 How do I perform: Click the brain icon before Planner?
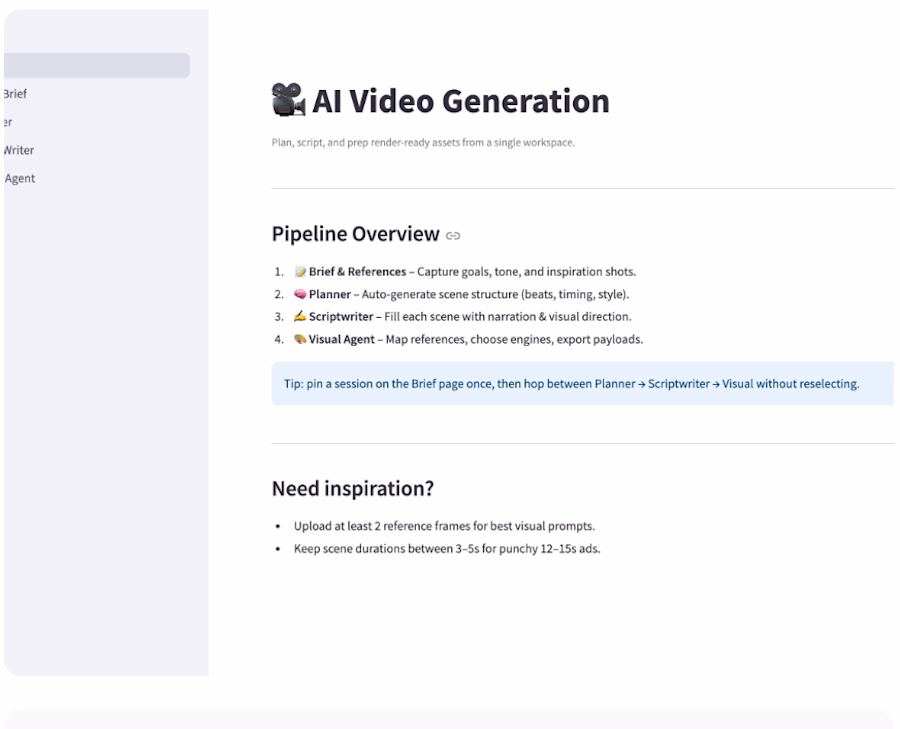300,295
